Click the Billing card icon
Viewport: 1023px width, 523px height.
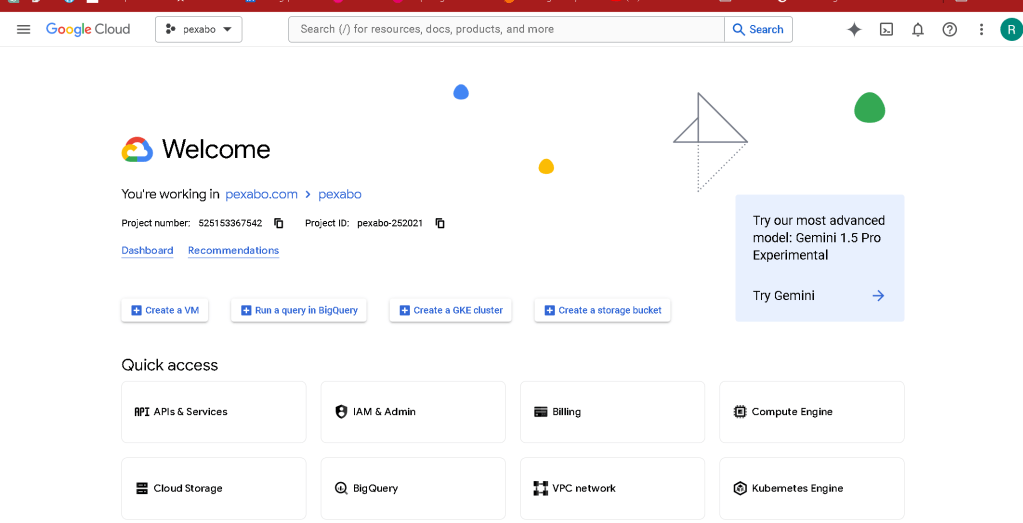[x=540, y=412]
